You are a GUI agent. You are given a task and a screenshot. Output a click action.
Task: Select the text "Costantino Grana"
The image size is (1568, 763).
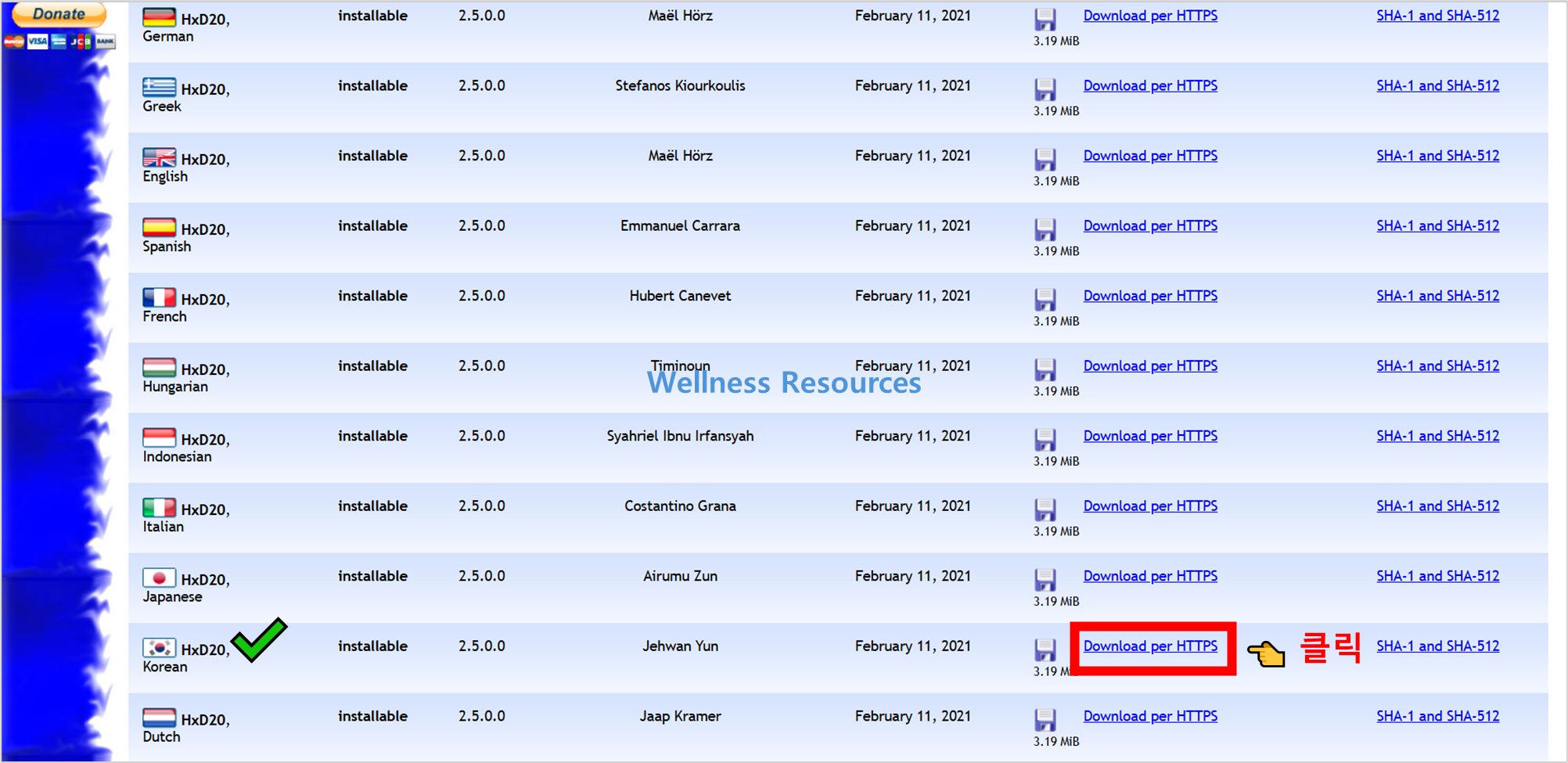pos(680,506)
